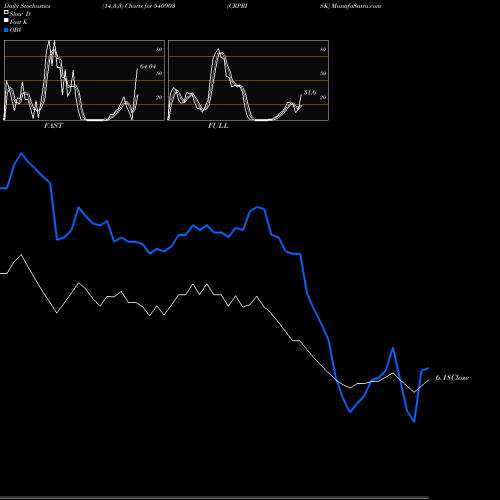500x500 pixels.
Task: Click the MunafaSutra.com source text
Action: [356, 6]
